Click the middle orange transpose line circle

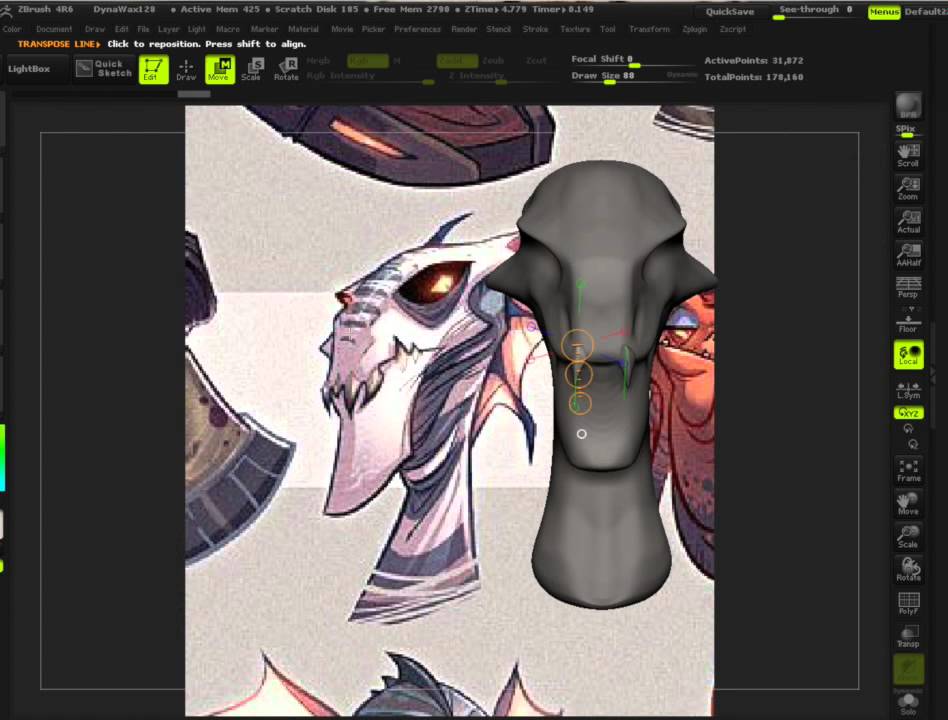coord(578,375)
